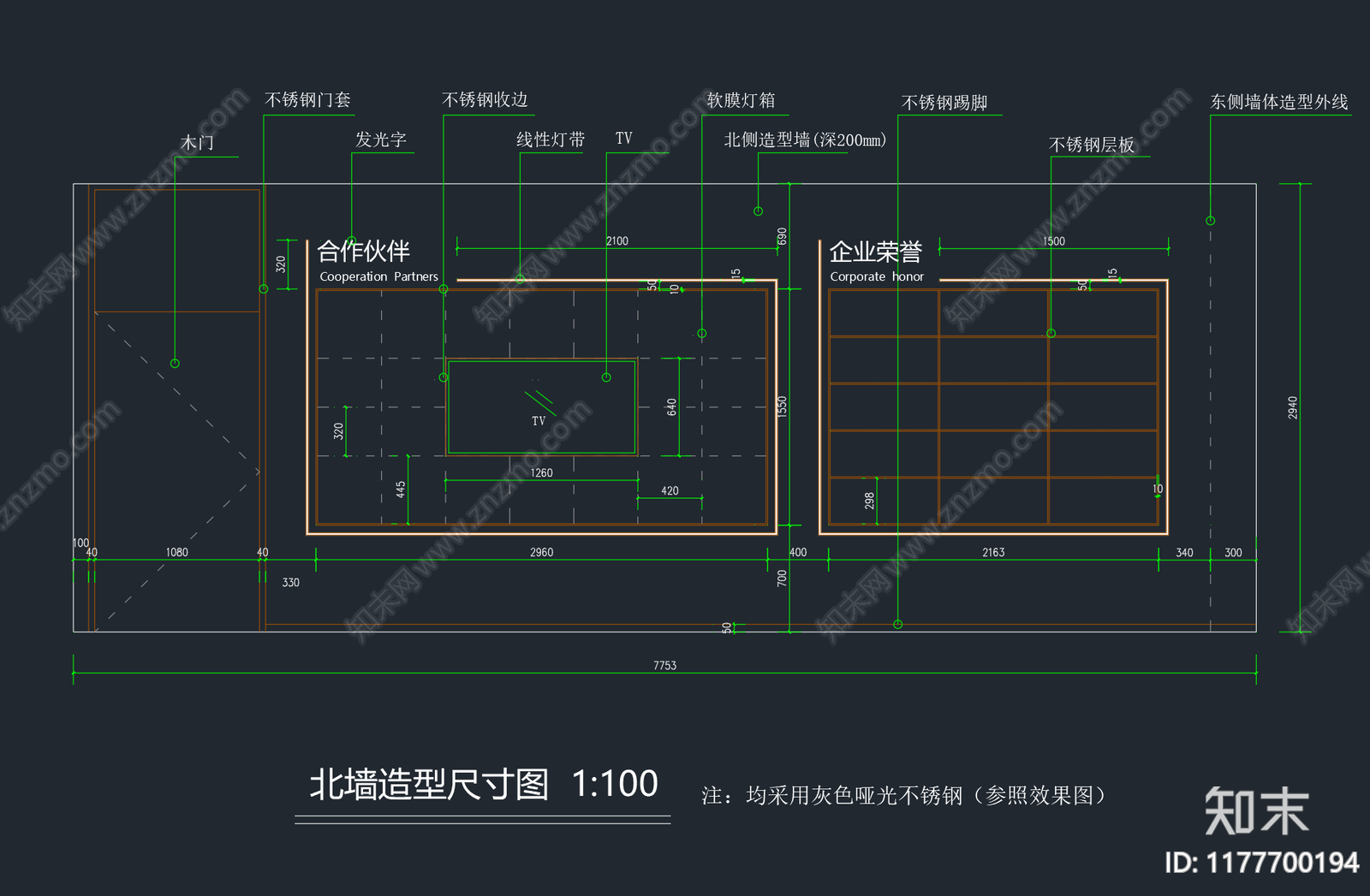Select the TV label in the top callout row
1370x896 pixels.
623,139
